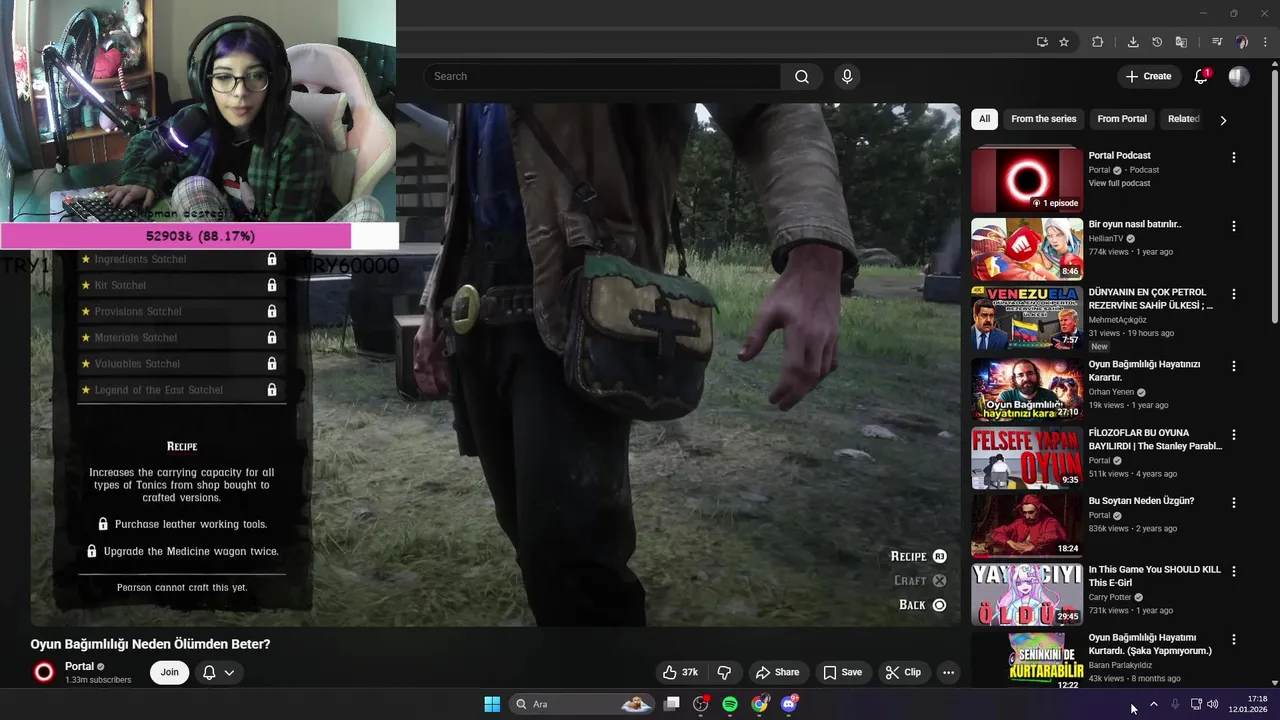Image resolution: width=1280 pixels, height=720 pixels.
Task: Click the YouTube search magnifier button
Action: coord(802,77)
